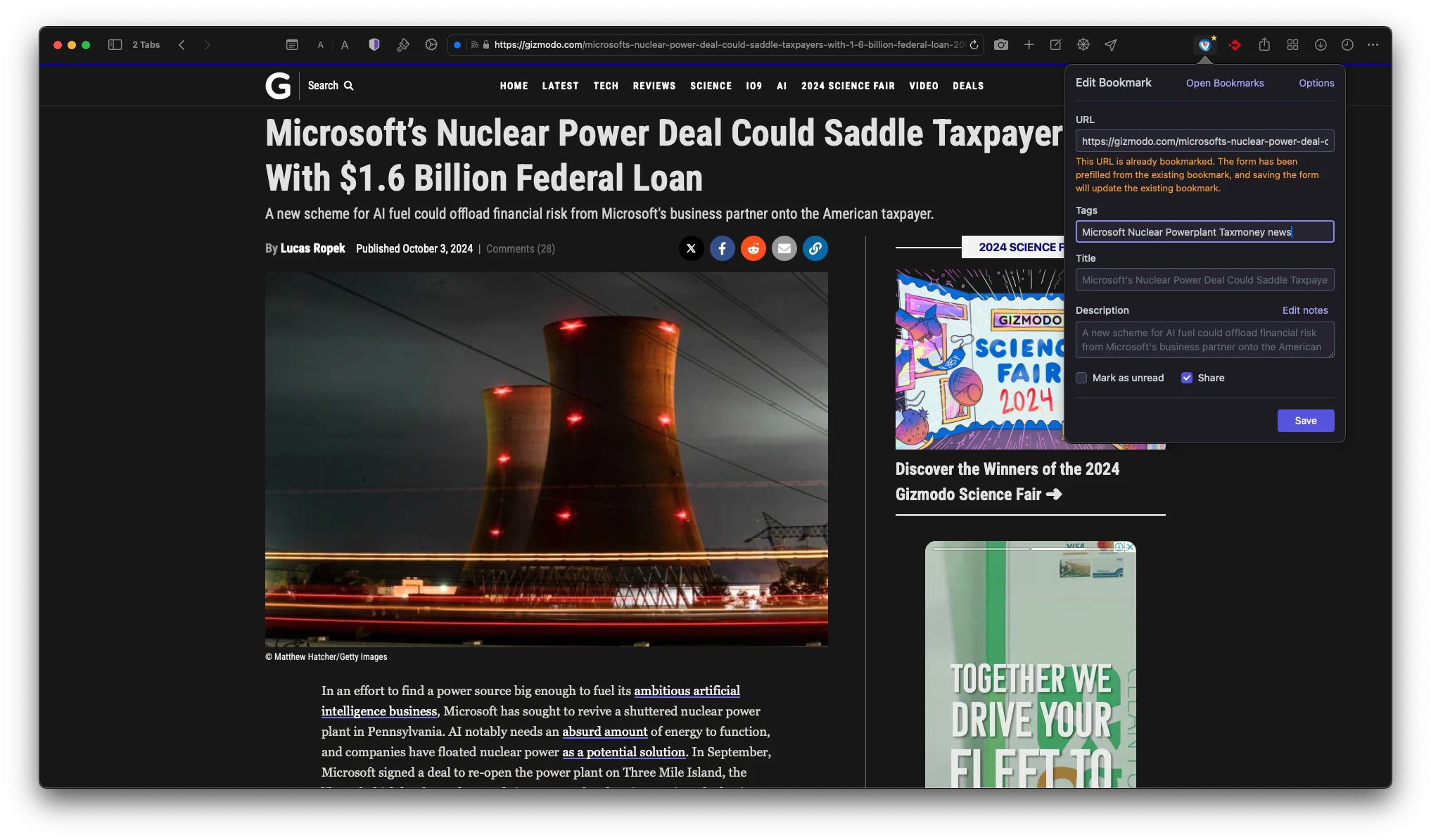This screenshot has height=840, width=1431.
Task: Open the IO9 nav item
Action: point(754,86)
